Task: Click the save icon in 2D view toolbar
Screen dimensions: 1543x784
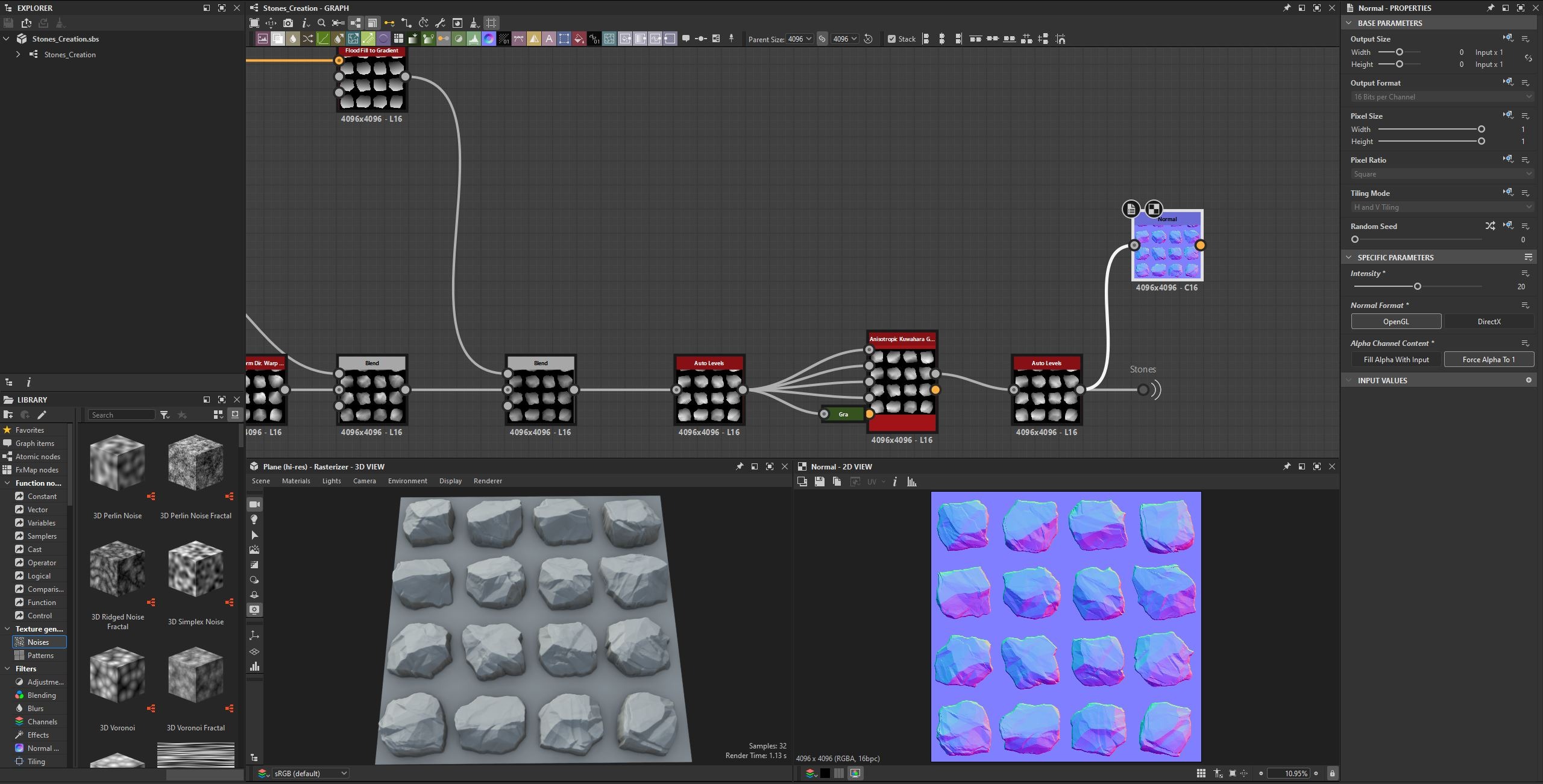Action: tap(819, 481)
